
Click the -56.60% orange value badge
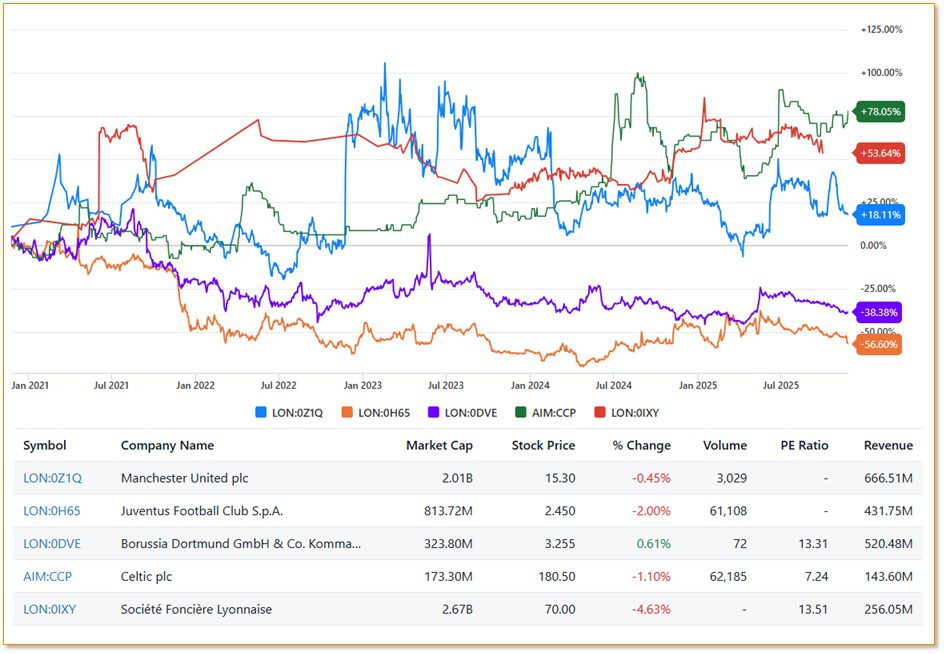[x=879, y=344]
